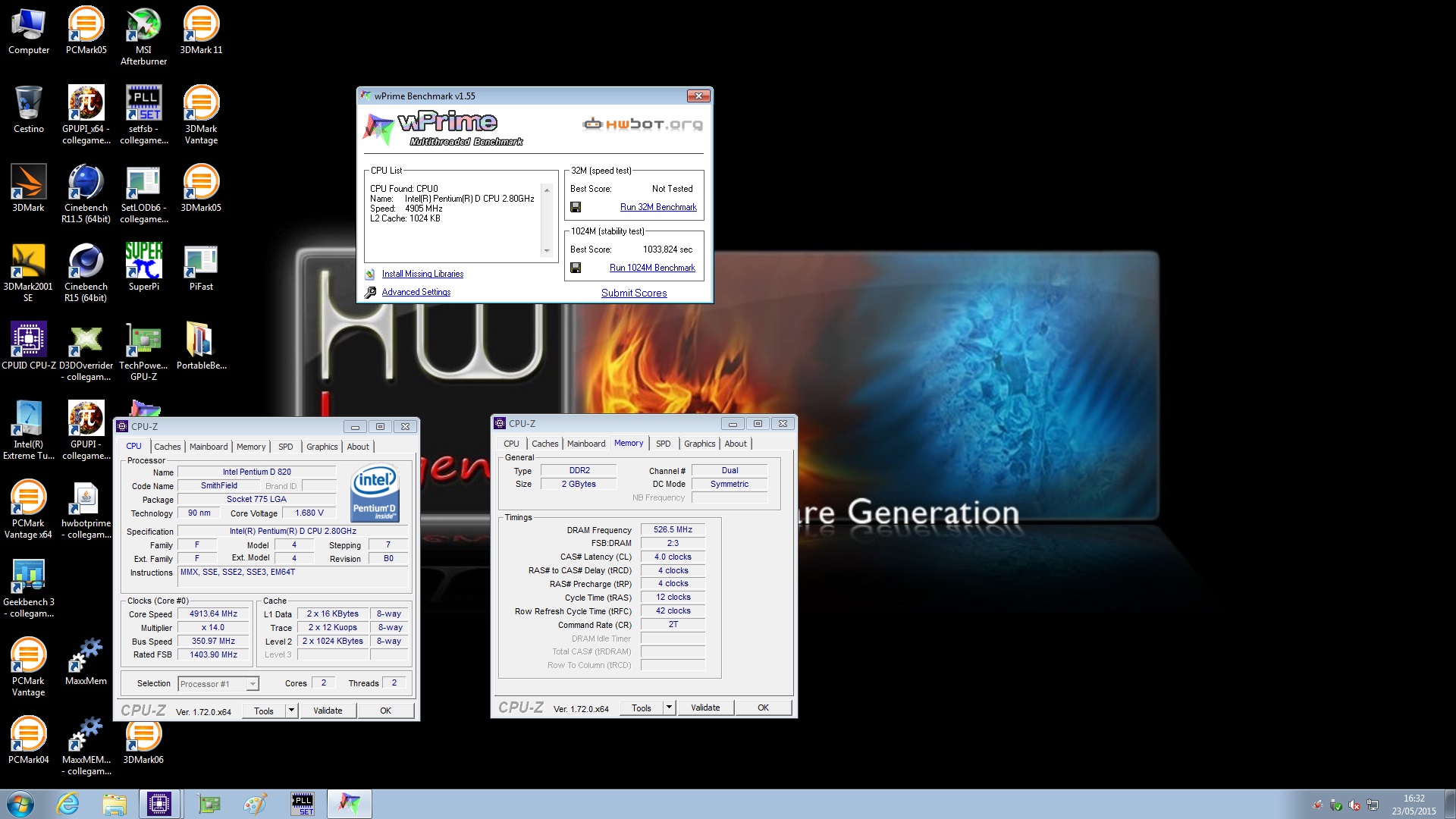
Task: Expand Tools dropdown arrow in left CPU-Z
Action: (x=291, y=711)
